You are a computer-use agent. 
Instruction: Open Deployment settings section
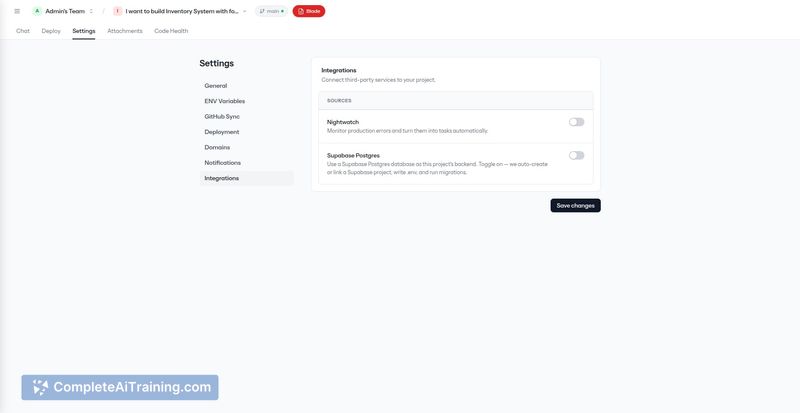[247, 132]
